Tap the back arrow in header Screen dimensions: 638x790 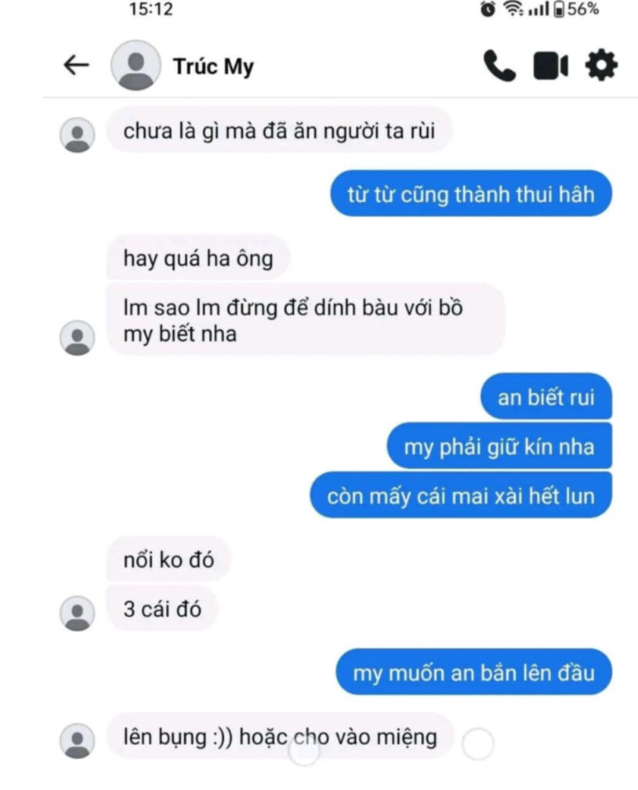coord(76,65)
